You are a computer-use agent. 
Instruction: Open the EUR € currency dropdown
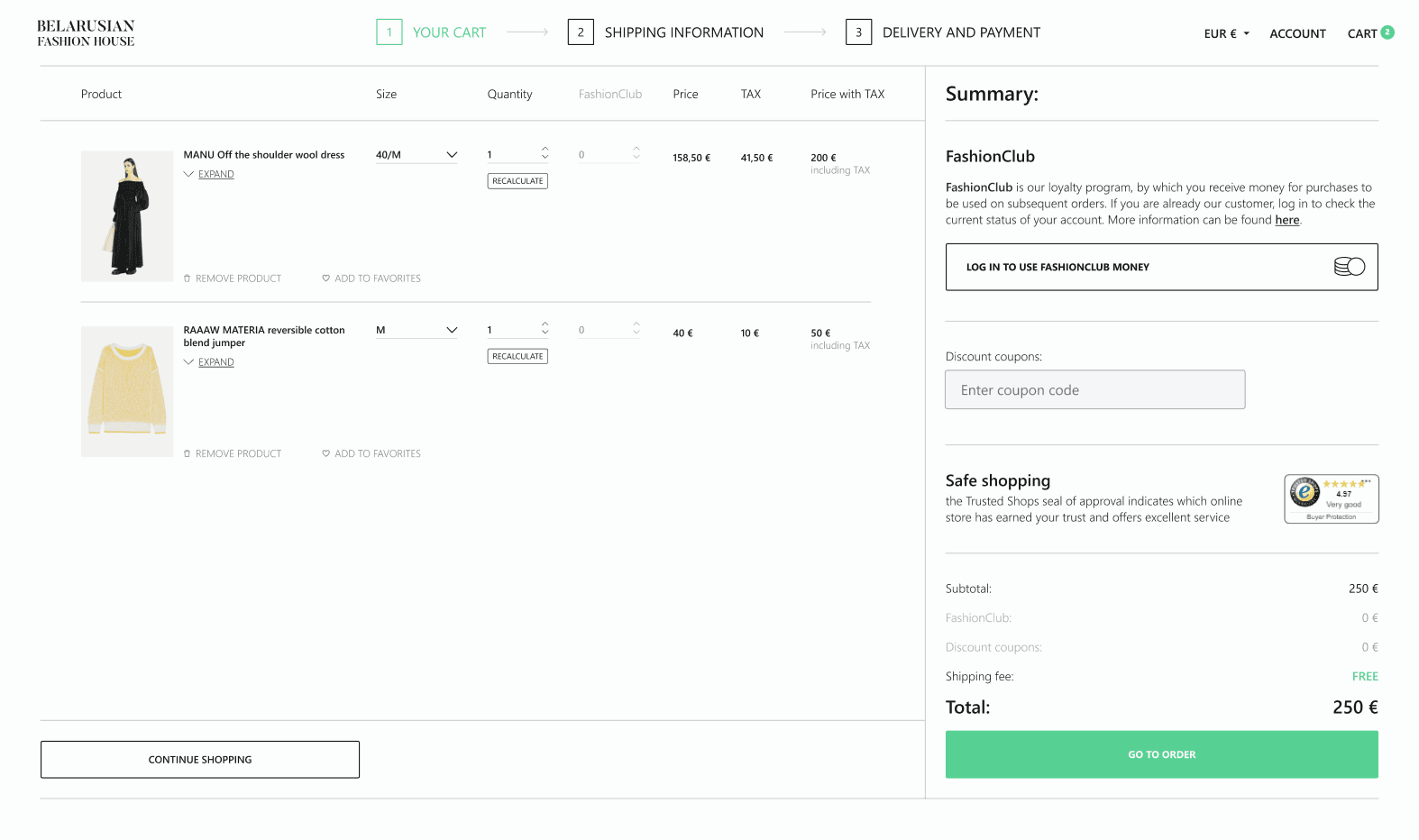tap(1227, 33)
